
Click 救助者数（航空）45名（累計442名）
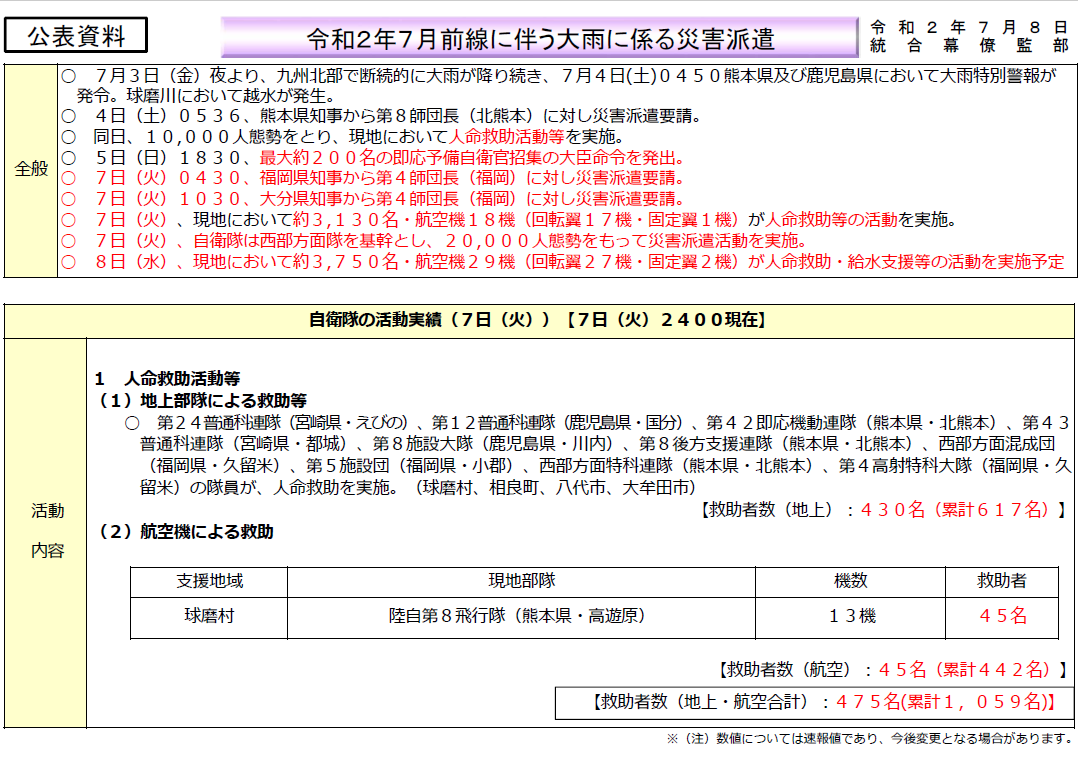(x=892, y=670)
